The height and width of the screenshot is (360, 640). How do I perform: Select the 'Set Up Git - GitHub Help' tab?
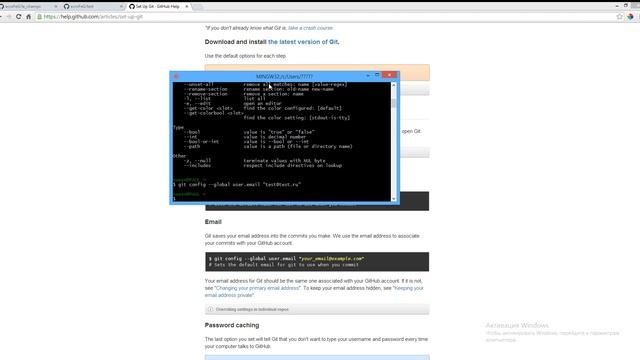click(x=158, y=7)
